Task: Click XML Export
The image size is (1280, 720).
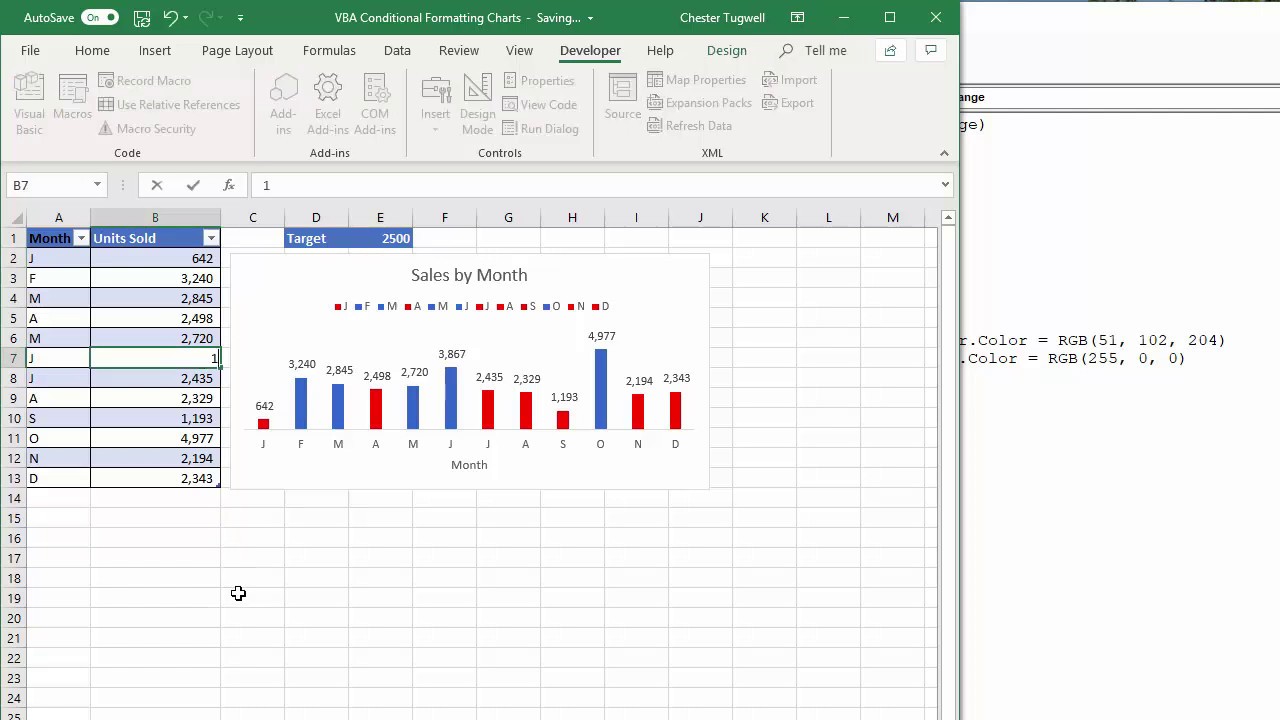Action: [x=788, y=103]
